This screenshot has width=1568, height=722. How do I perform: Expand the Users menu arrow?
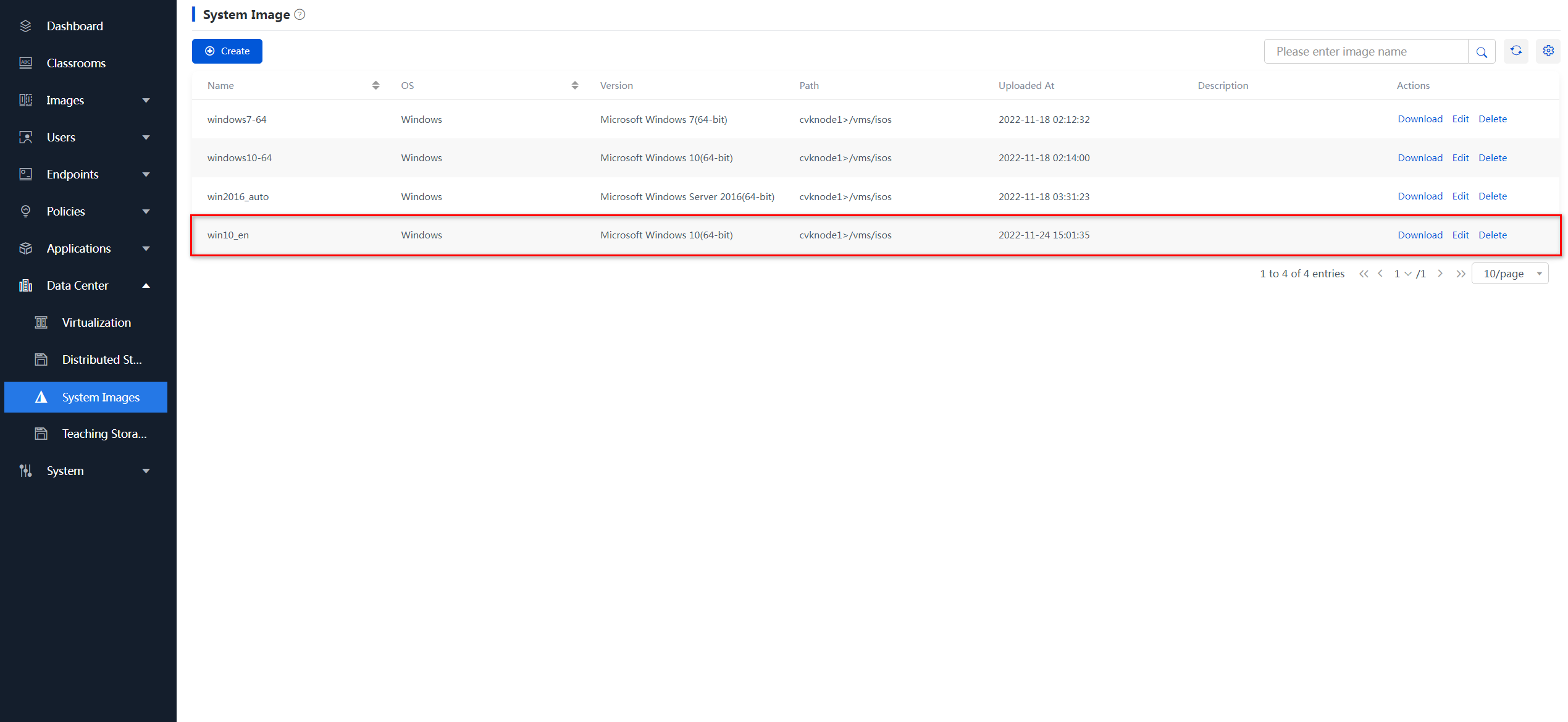click(x=146, y=138)
